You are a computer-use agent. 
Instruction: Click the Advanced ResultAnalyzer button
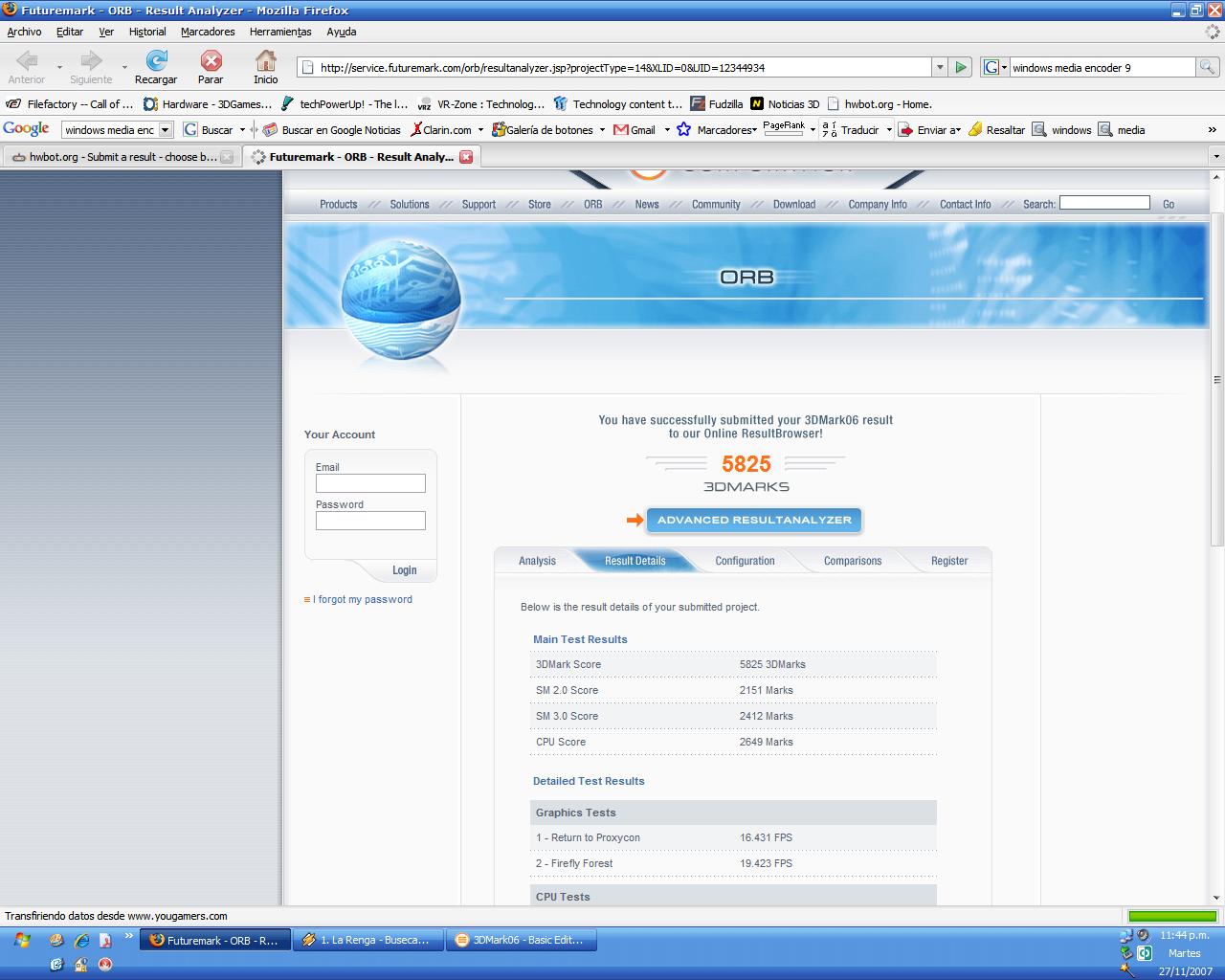pyautogui.click(x=754, y=520)
